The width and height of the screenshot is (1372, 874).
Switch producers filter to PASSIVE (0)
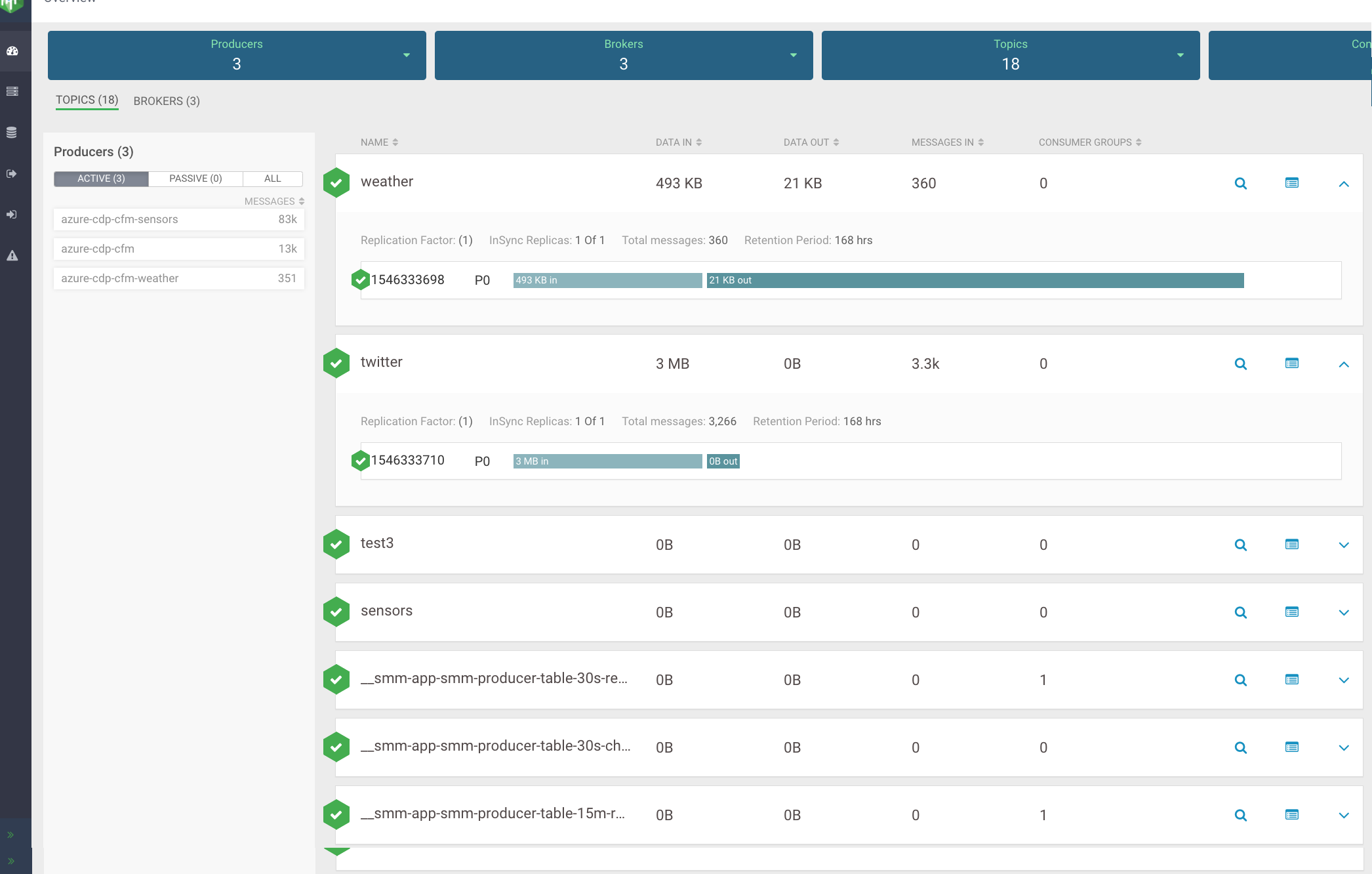click(195, 178)
